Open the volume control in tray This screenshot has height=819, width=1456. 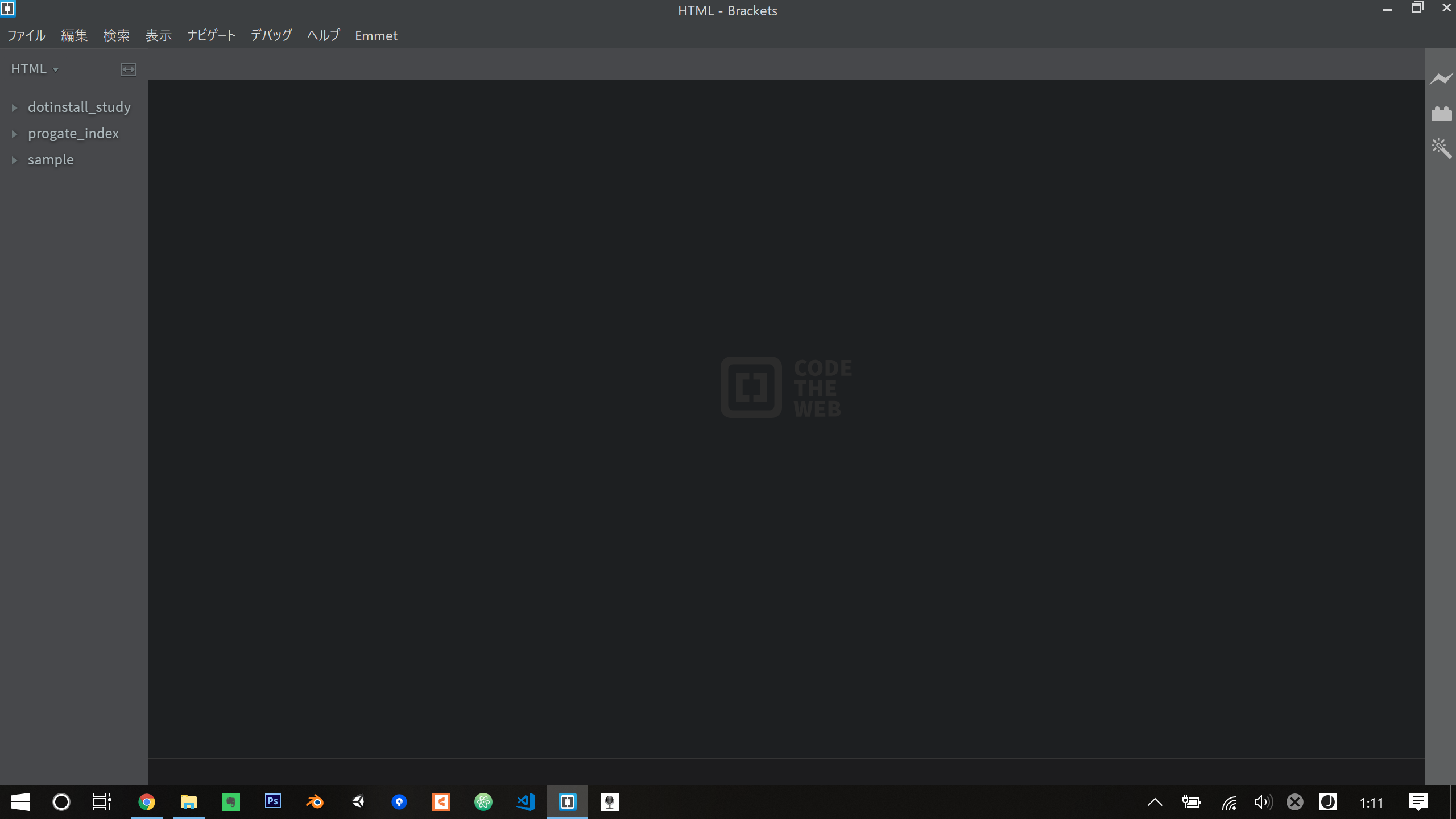(1264, 802)
